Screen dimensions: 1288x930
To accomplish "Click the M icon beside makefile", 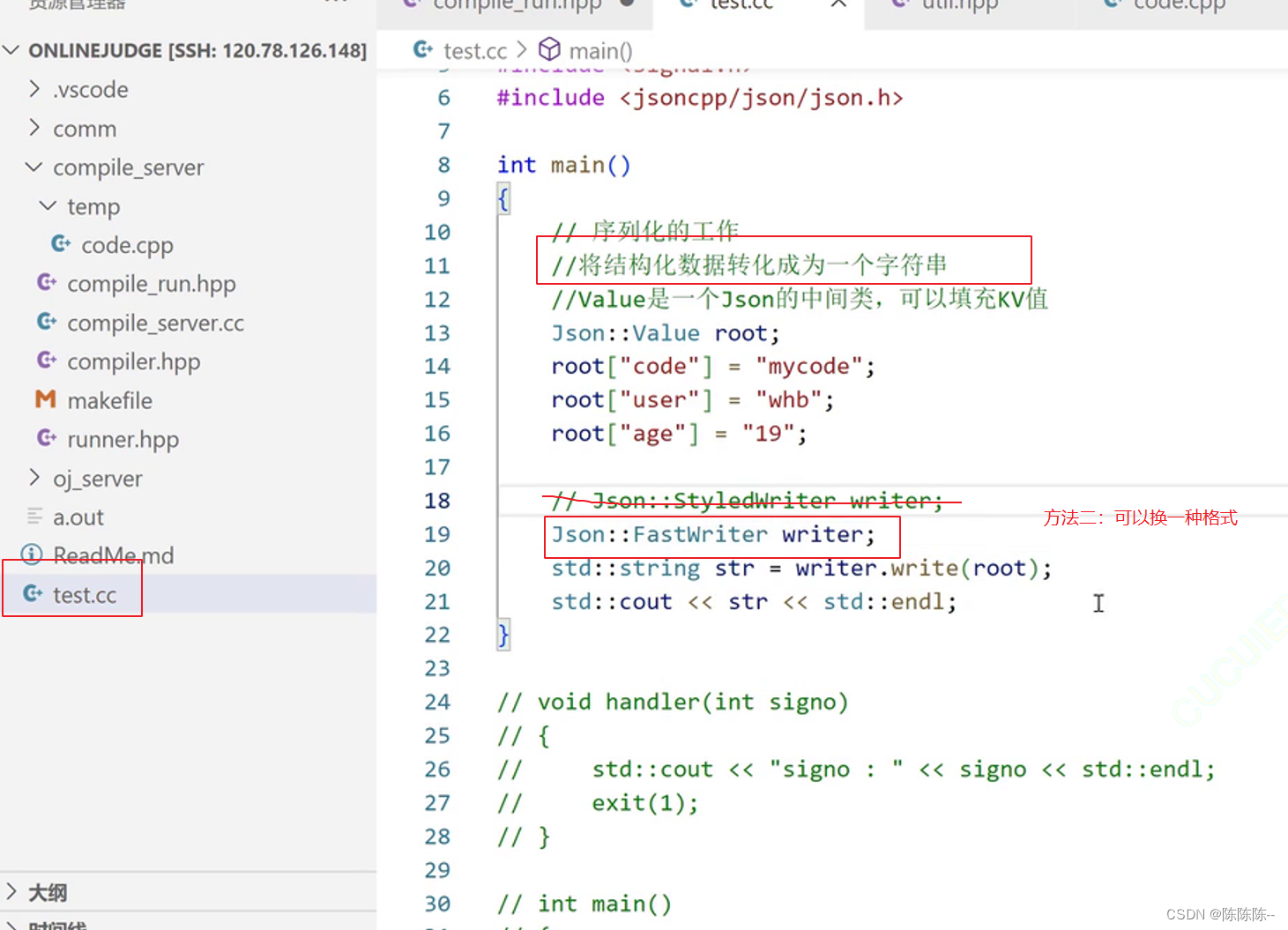I will 46,399.
